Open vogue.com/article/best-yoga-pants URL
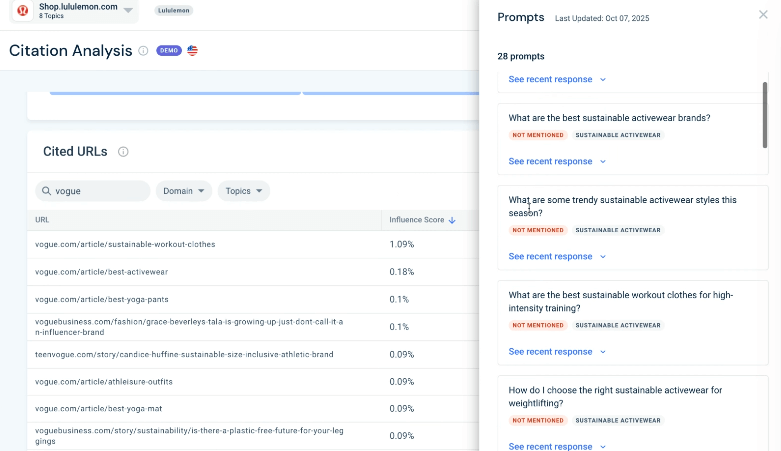 pos(102,300)
